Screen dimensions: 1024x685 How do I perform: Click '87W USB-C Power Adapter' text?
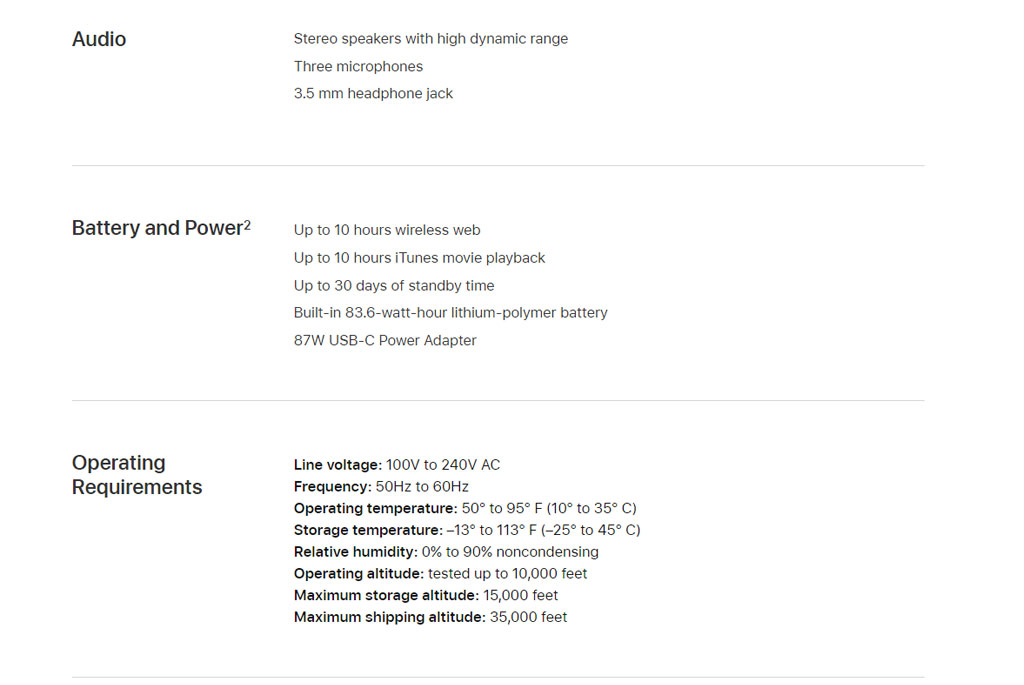pyautogui.click(x=385, y=340)
